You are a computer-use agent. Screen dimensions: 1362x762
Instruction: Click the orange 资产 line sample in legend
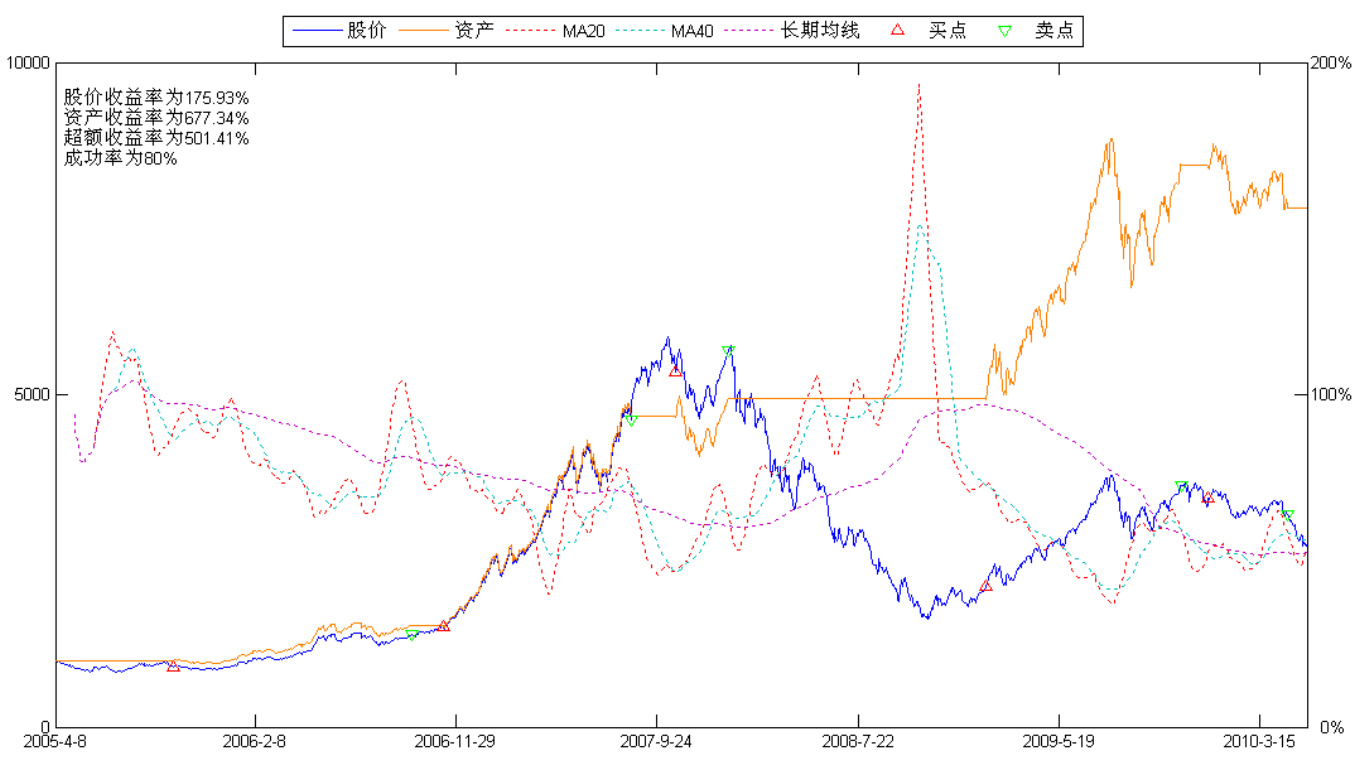pyautogui.click(x=421, y=31)
